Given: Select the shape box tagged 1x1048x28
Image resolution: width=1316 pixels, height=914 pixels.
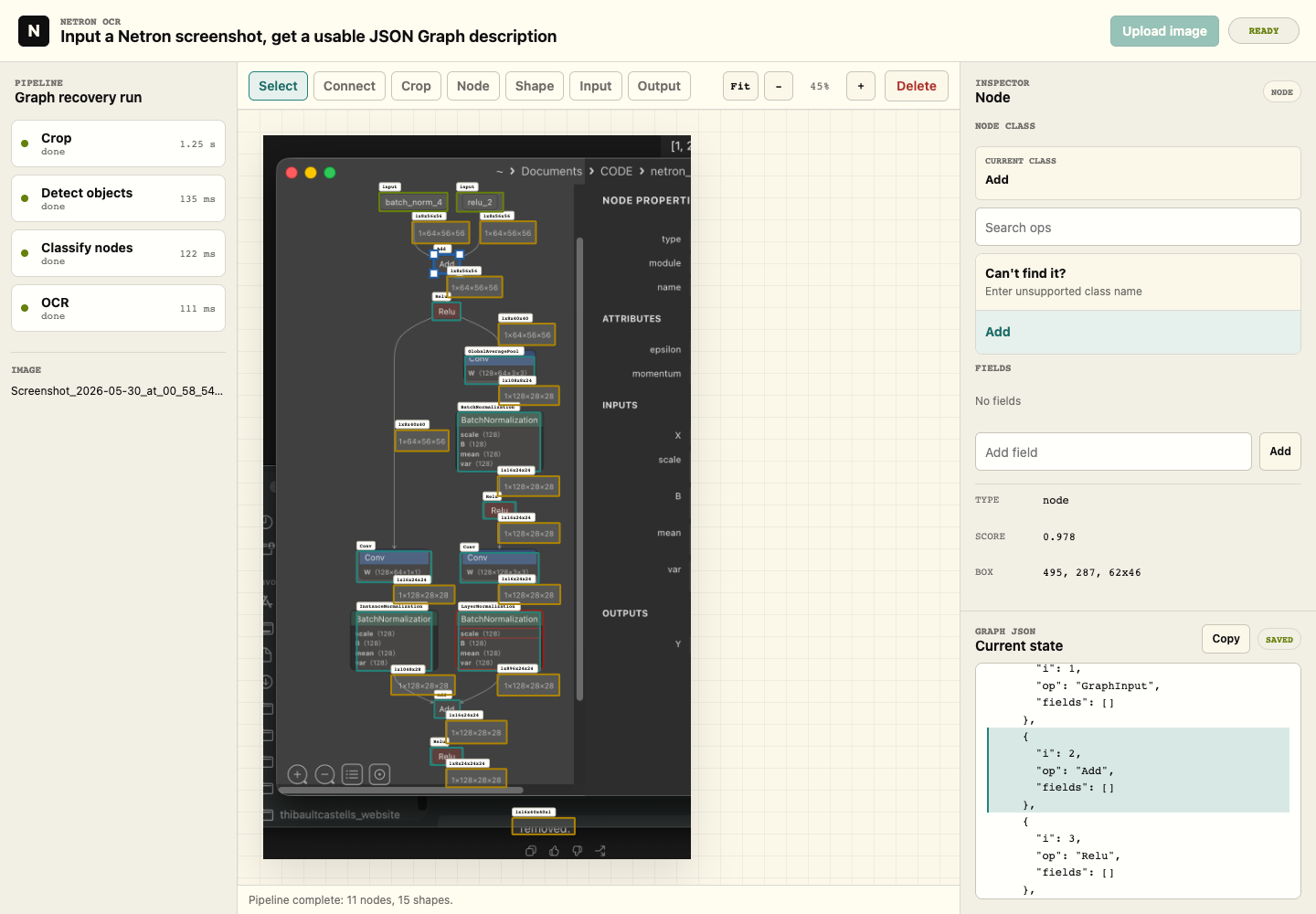Looking at the screenshot, I should (423, 685).
